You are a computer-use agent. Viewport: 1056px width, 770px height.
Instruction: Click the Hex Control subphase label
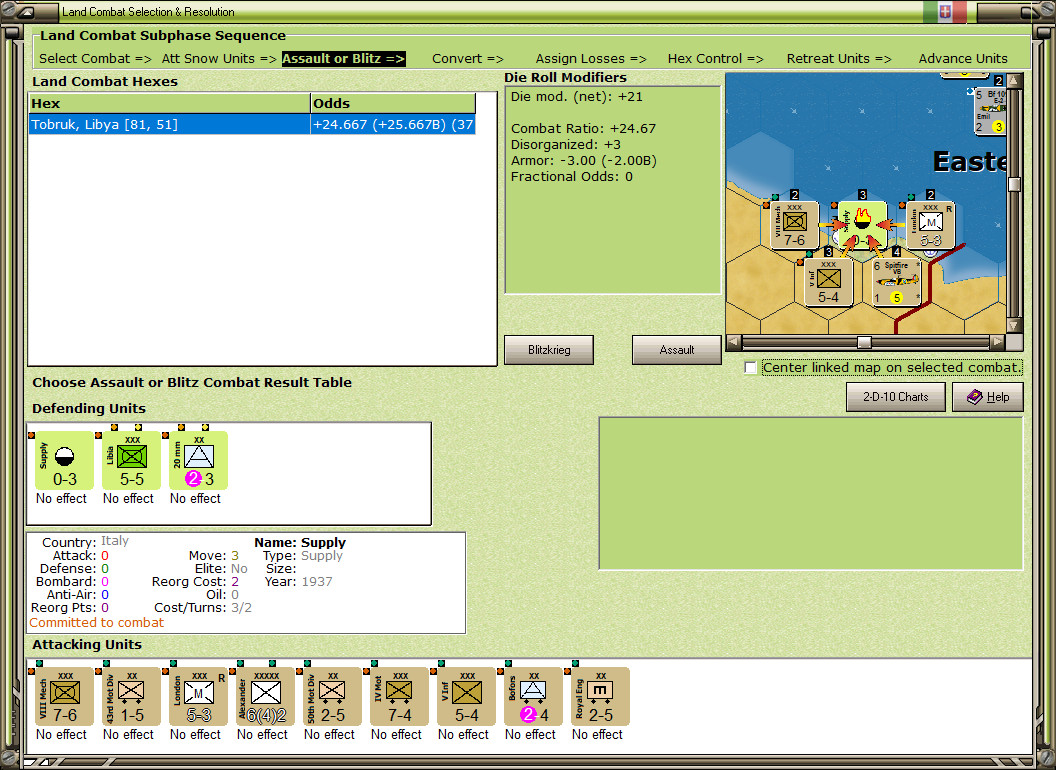click(x=715, y=59)
